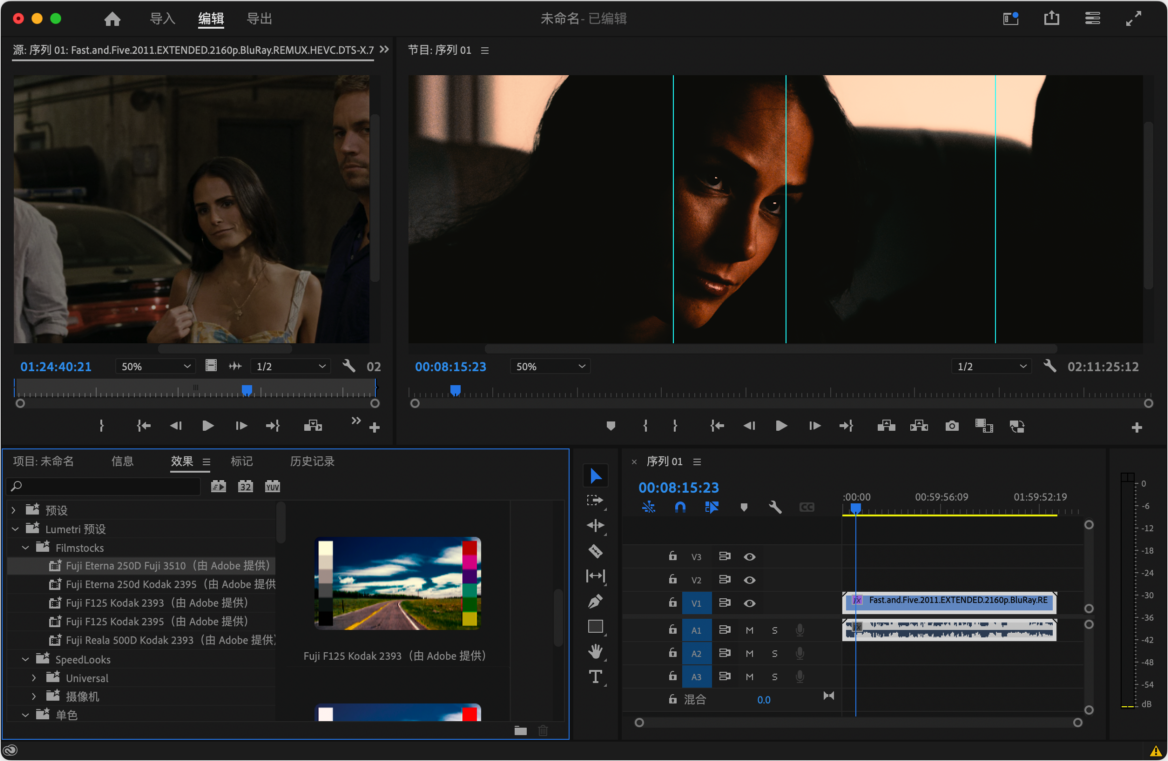Click the Home icon in the header
Viewport: 1168px width, 761px height.
pyautogui.click(x=112, y=19)
